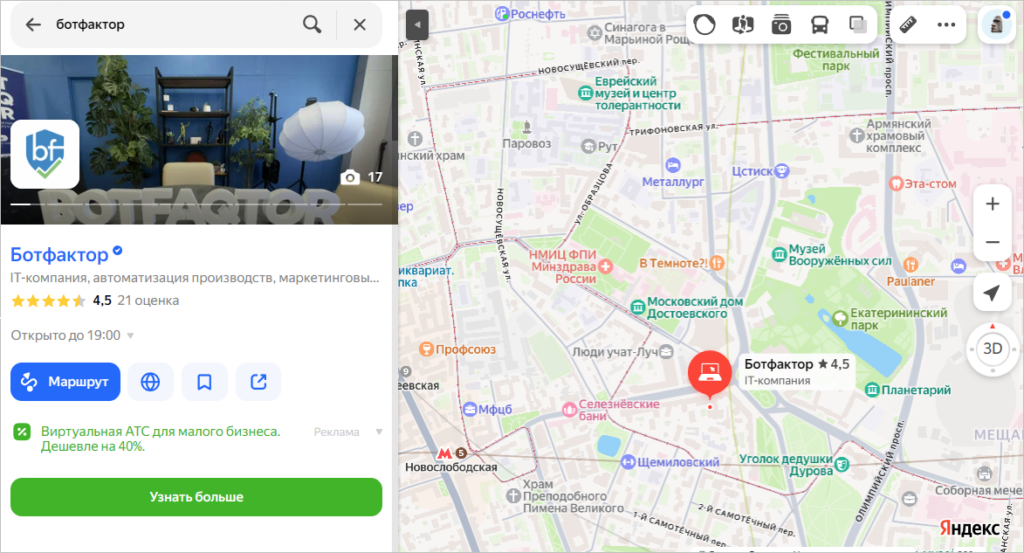Click the green Узнать больше button
This screenshot has height=553, width=1024.
click(x=196, y=497)
